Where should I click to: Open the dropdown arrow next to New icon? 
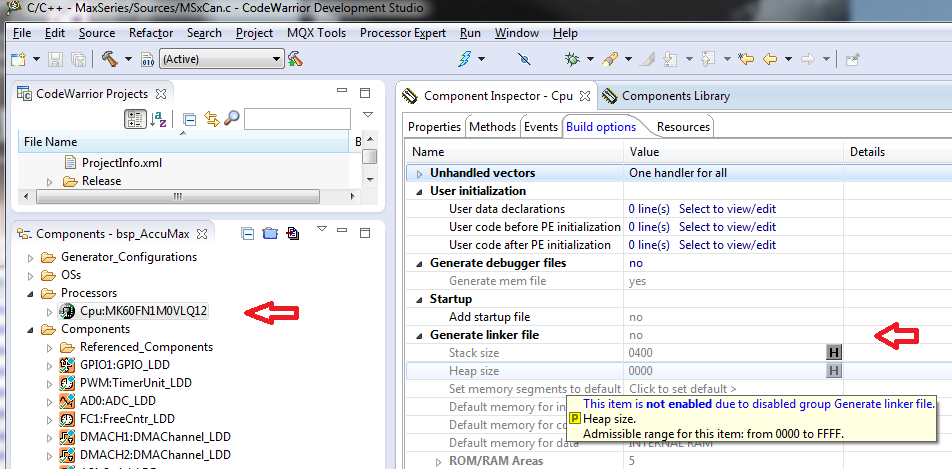36,59
